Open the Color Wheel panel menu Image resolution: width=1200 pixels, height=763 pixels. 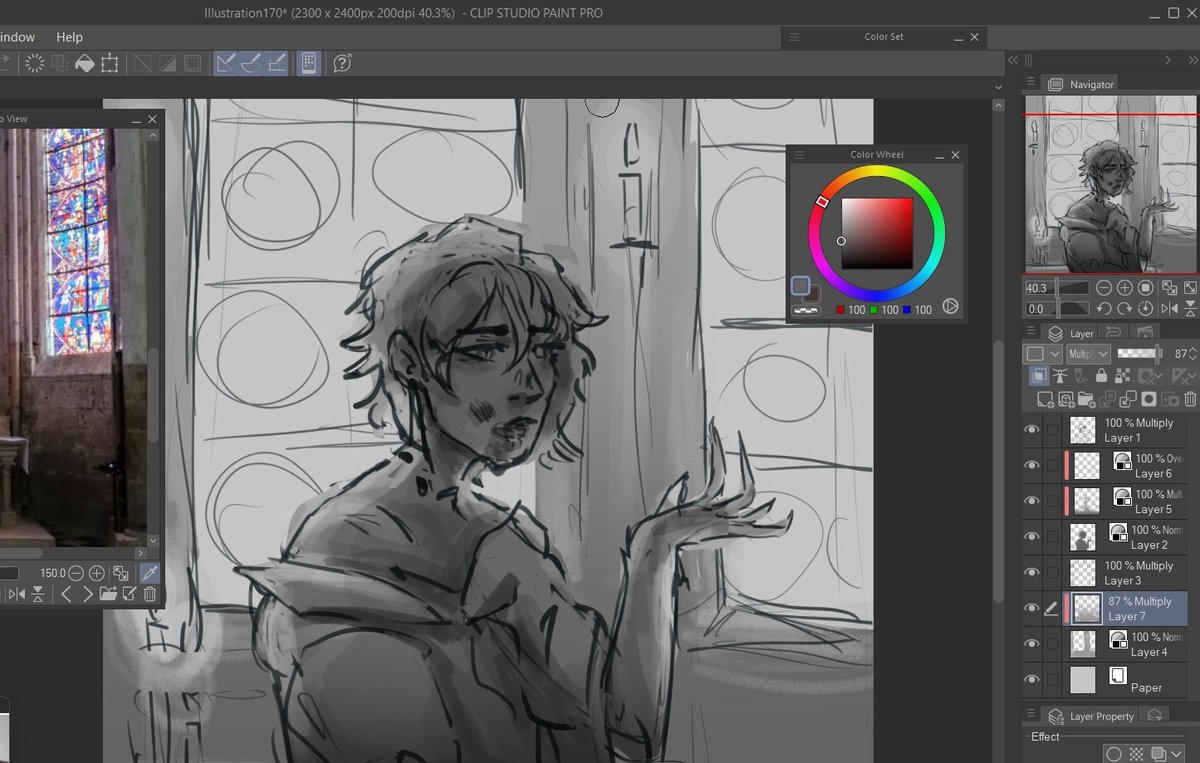799,155
